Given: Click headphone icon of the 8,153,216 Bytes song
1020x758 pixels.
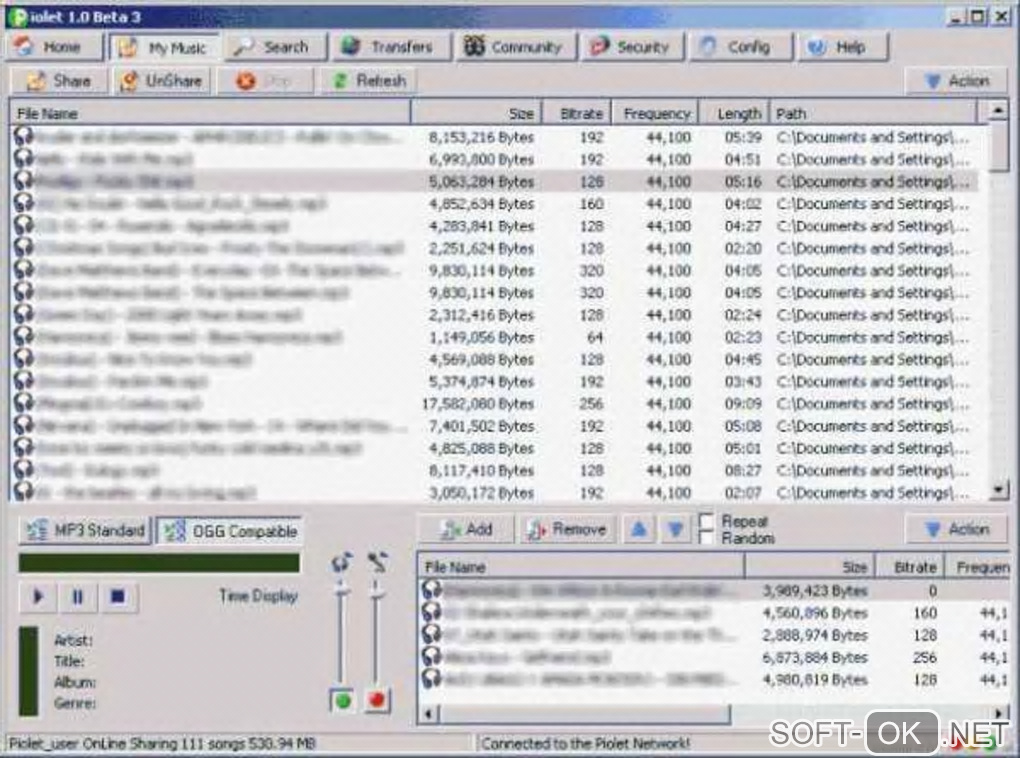Looking at the screenshot, I should point(23,136).
